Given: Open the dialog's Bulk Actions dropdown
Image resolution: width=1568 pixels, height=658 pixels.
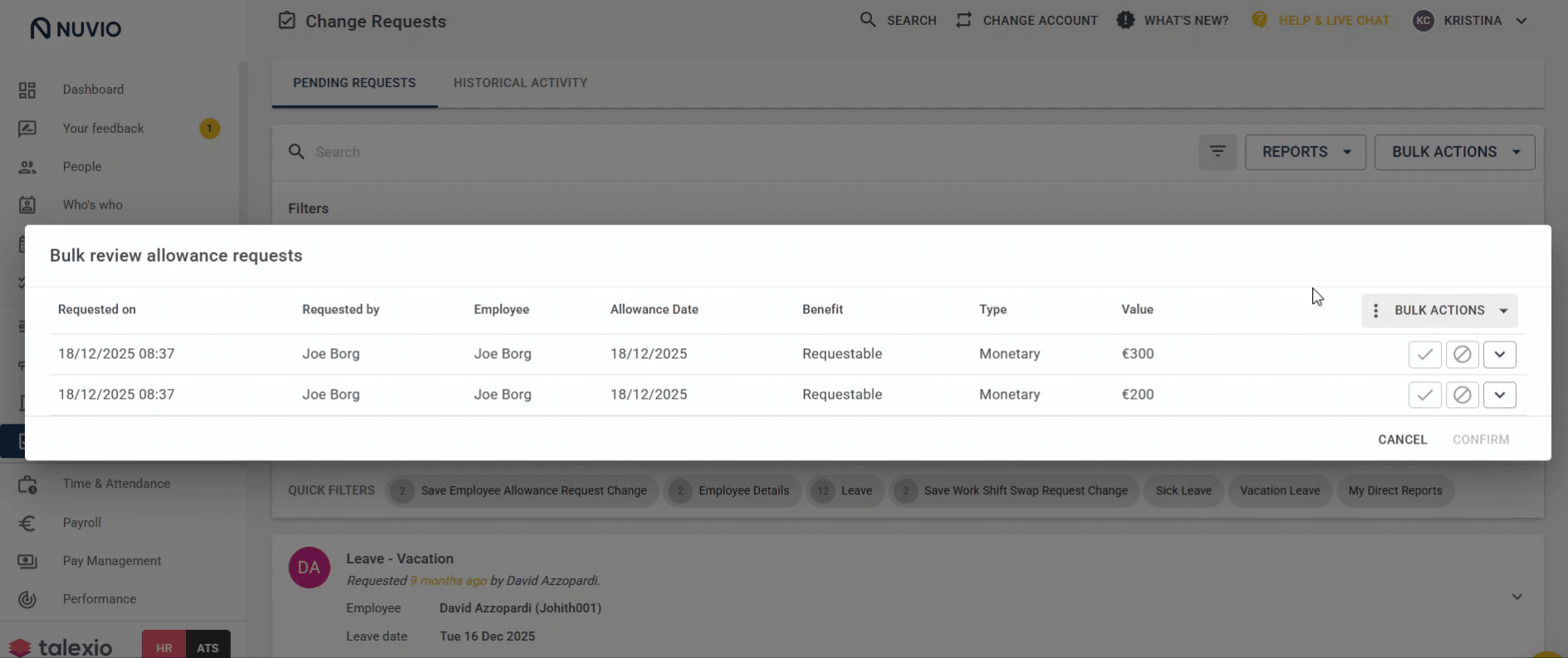Looking at the screenshot, I should (1439, 310).
